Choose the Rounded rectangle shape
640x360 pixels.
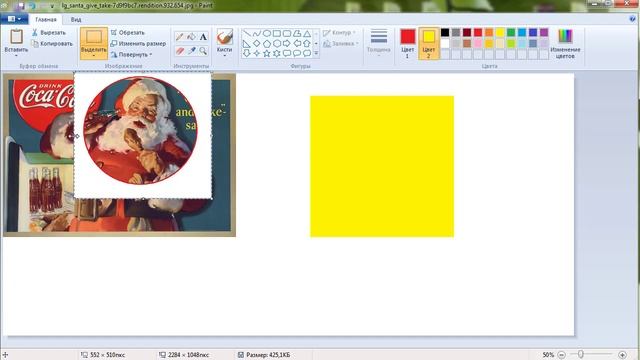click(x=287, y=33)
